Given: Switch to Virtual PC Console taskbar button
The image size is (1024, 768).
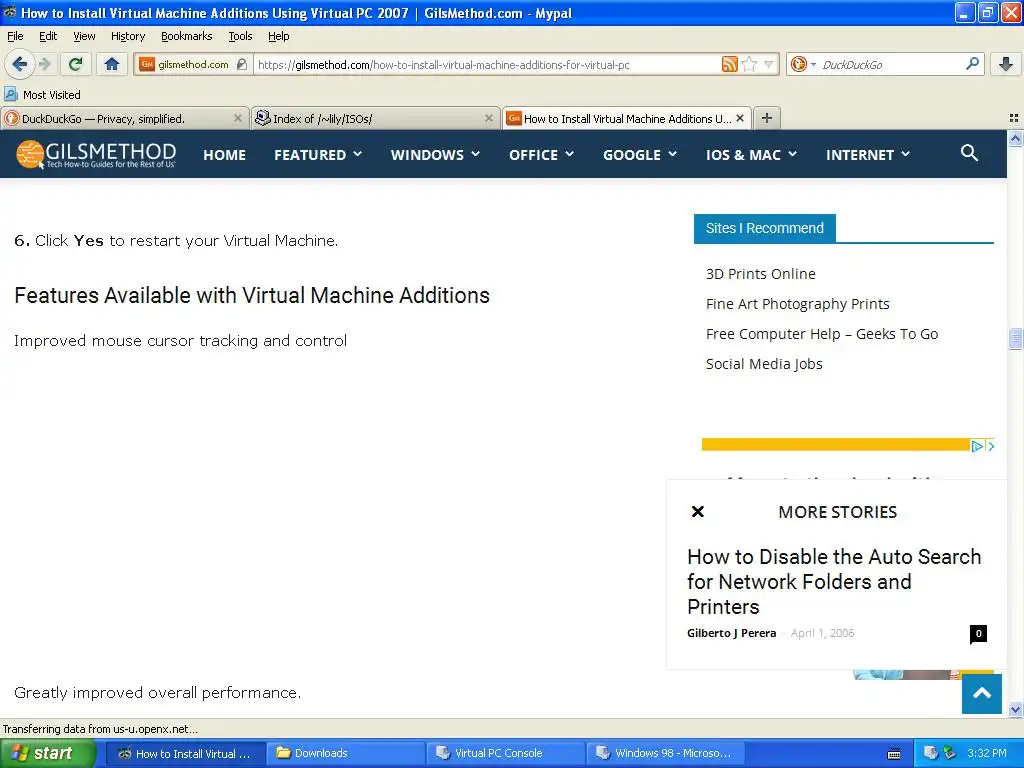Looking at the screenshot, I should [x=504, y=753].
